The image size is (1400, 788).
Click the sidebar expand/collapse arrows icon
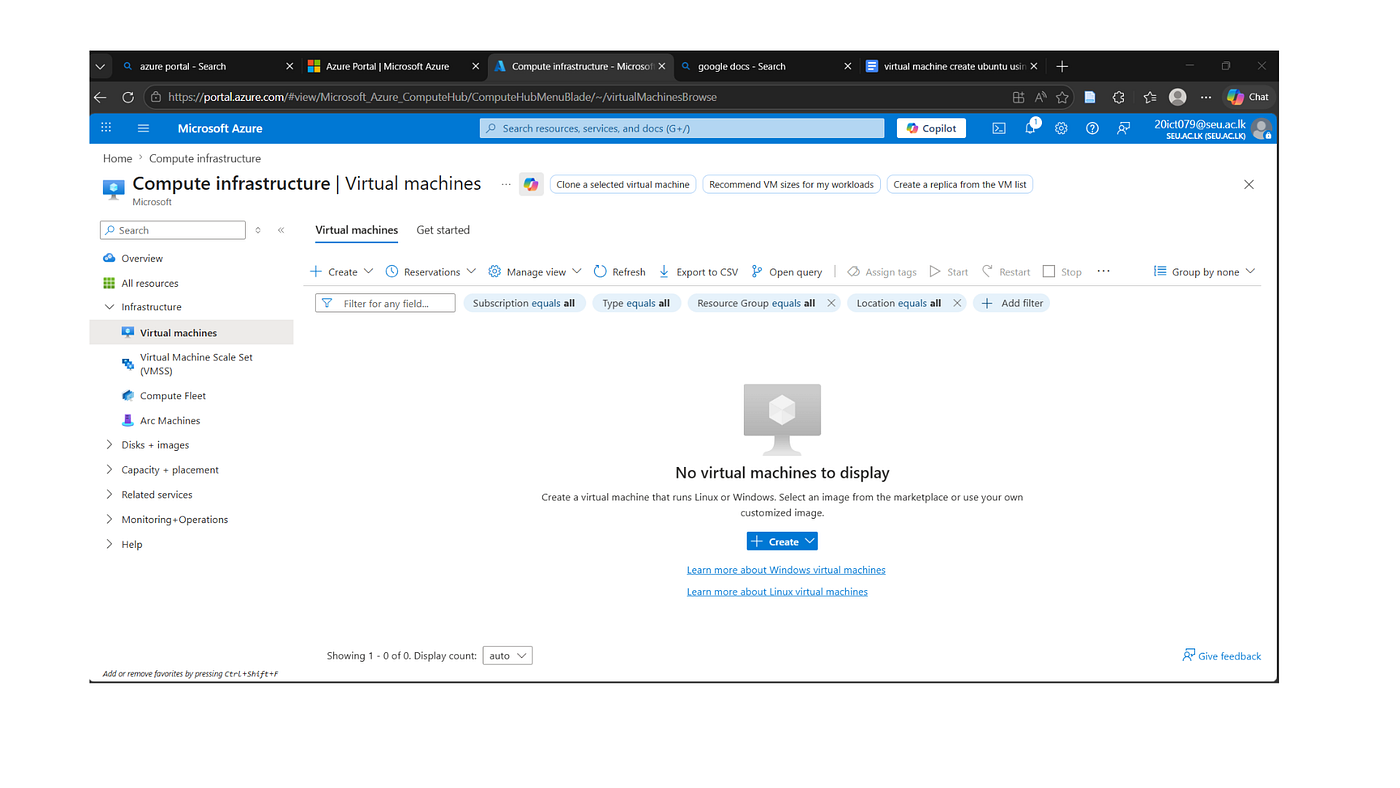258,230
